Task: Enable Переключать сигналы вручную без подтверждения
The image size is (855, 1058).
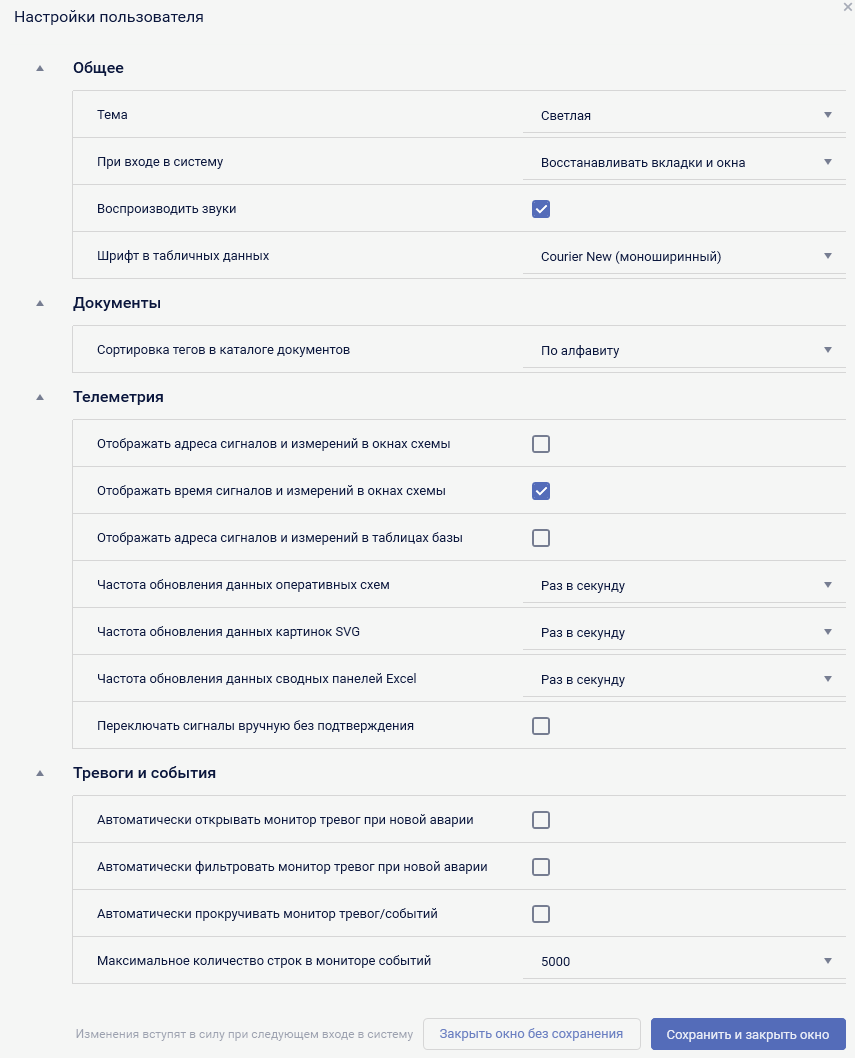Action: [541, 726]
